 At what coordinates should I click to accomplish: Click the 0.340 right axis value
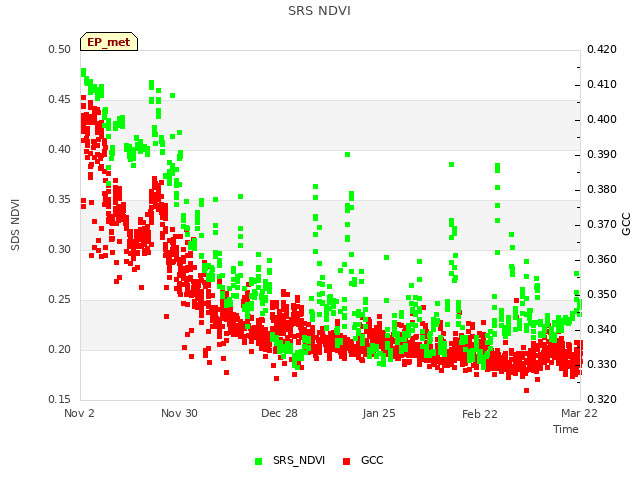click(602, 329)
